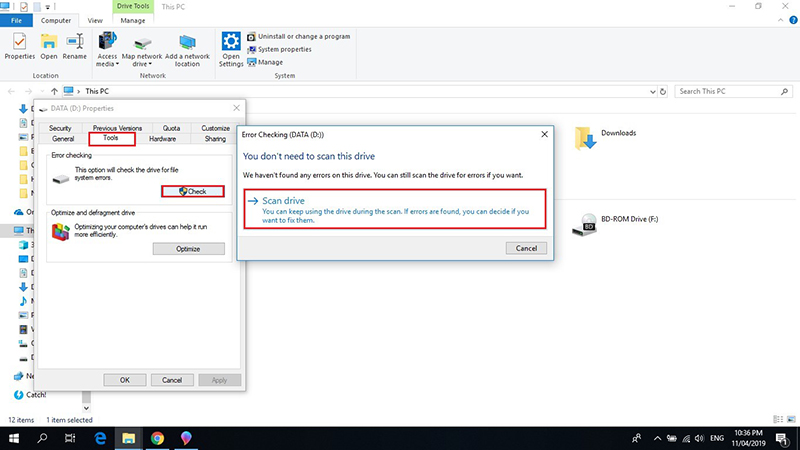Open the Windows Start menu
This screenshot has width=800, height=450.
(x=14, y=438)
